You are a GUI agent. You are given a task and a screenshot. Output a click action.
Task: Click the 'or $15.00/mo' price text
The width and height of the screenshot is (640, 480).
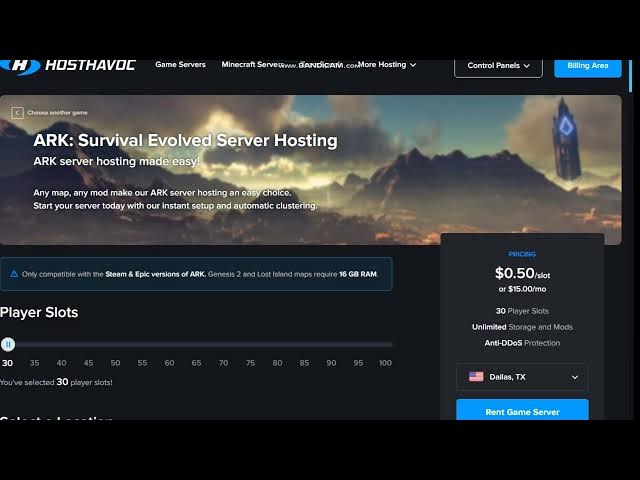coord(522,289)
